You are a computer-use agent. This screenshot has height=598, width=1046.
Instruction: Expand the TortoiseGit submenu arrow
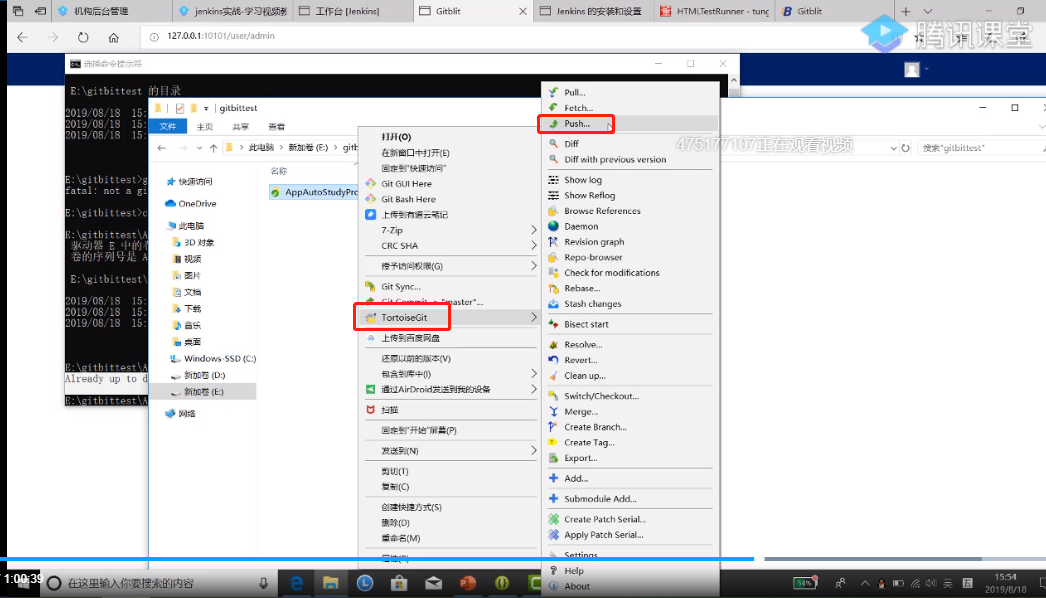(x=534, y=318)
